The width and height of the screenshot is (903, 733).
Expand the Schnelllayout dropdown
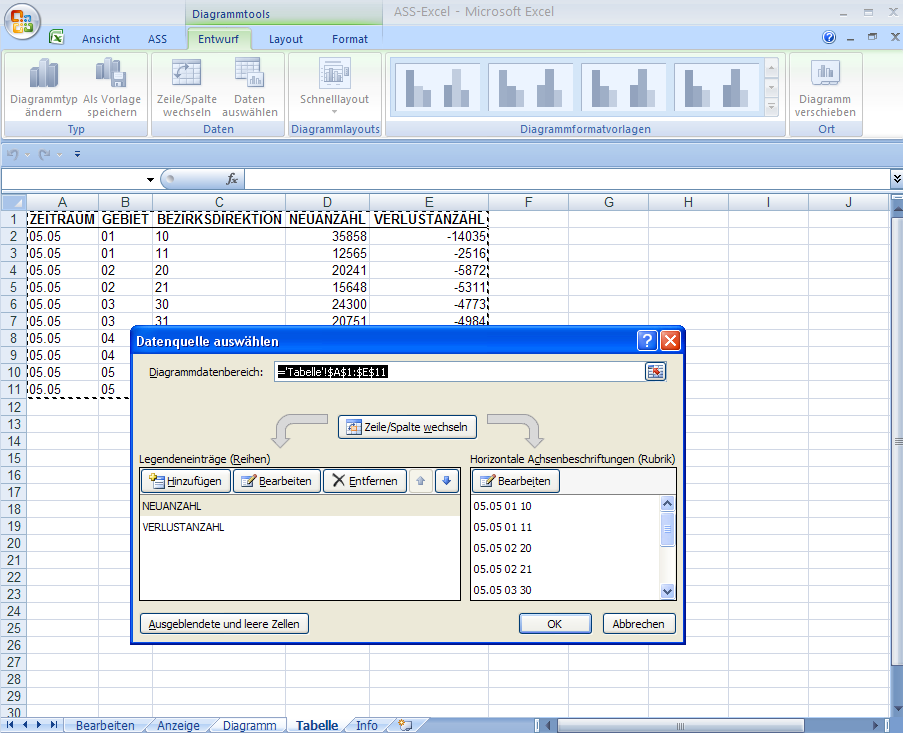coord(334,111)
